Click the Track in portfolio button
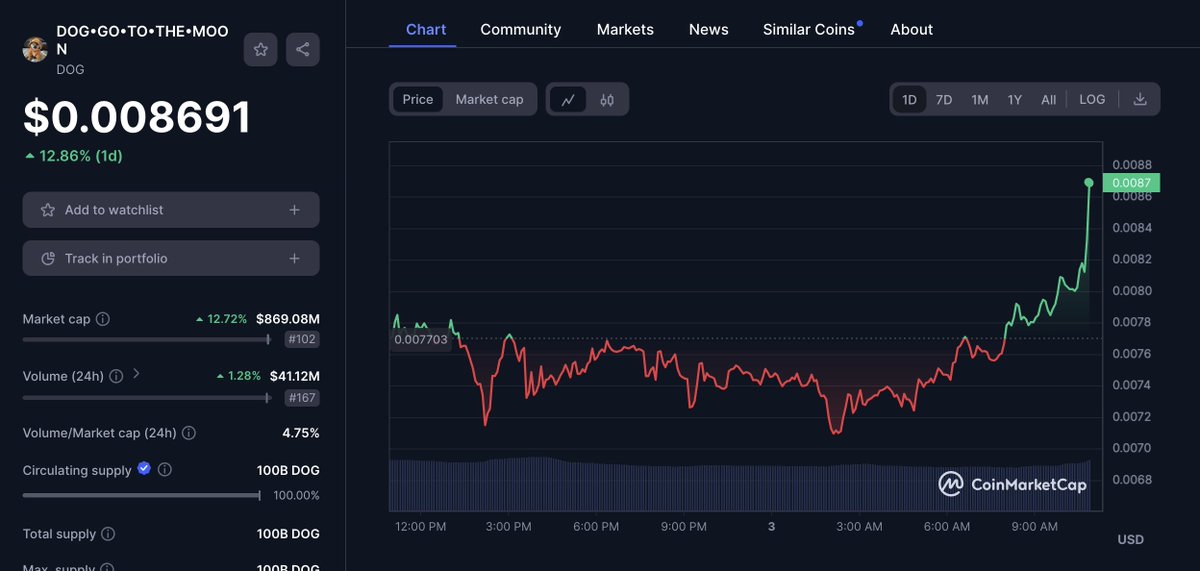Screen dimensions: 1200x571 171,258
